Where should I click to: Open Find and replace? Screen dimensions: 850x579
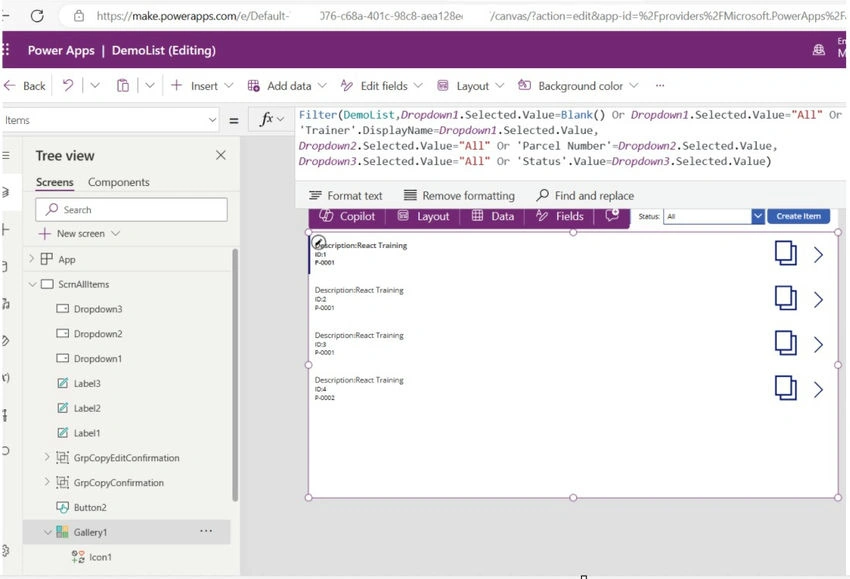tap(585, 195)
